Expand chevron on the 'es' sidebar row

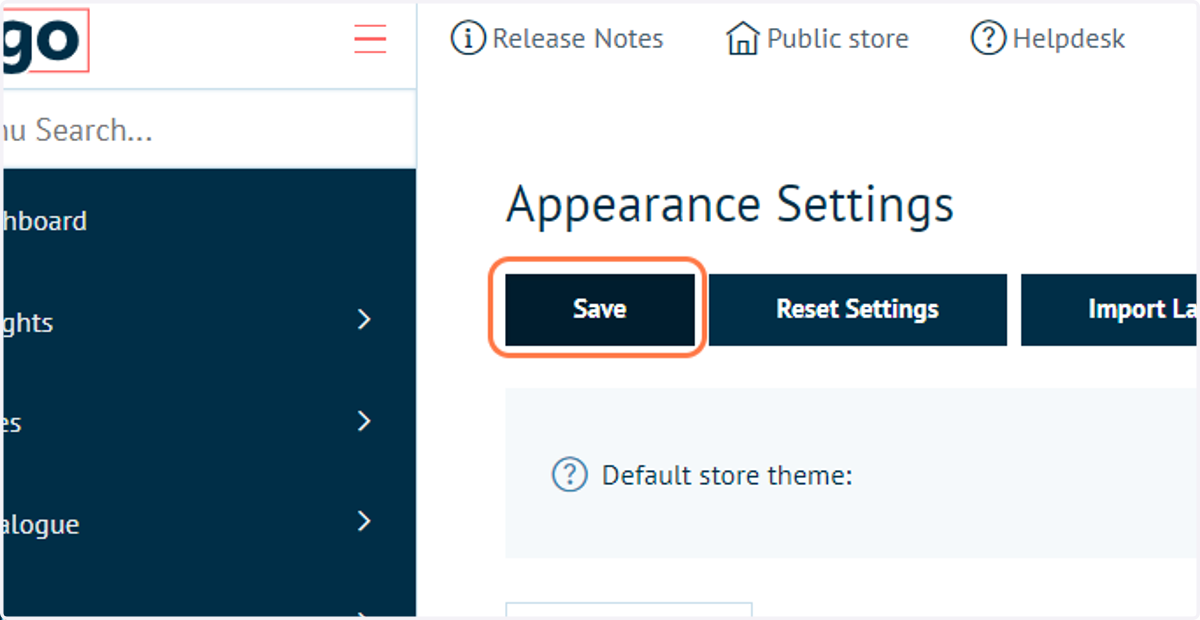365,421
